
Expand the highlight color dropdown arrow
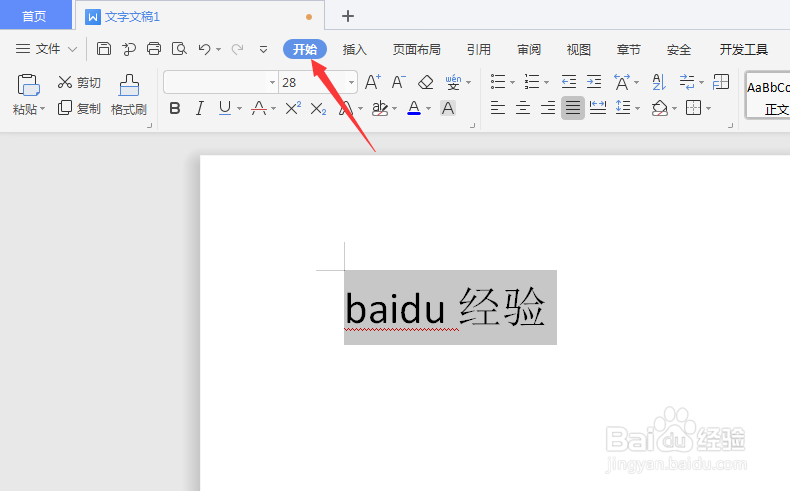pyautogui.click(x=394, y=108)
